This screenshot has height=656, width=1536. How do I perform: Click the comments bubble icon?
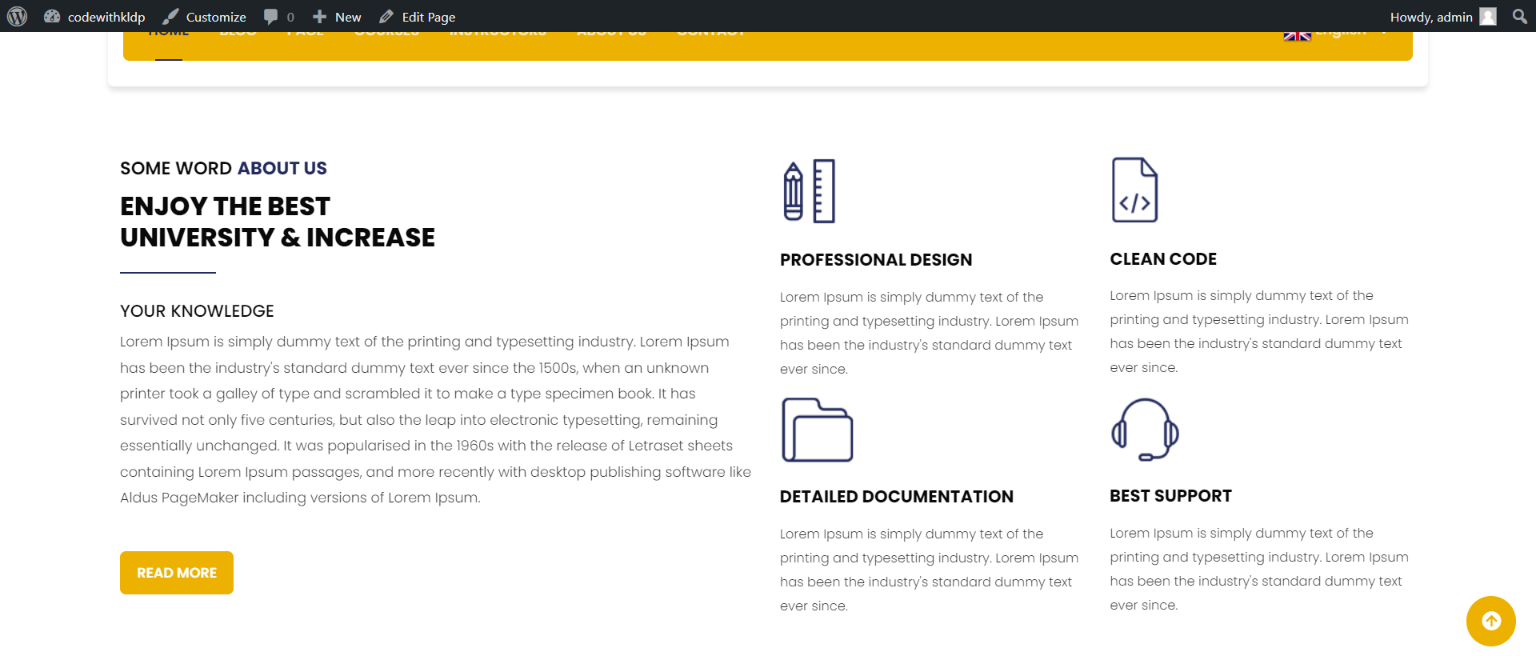271,17
